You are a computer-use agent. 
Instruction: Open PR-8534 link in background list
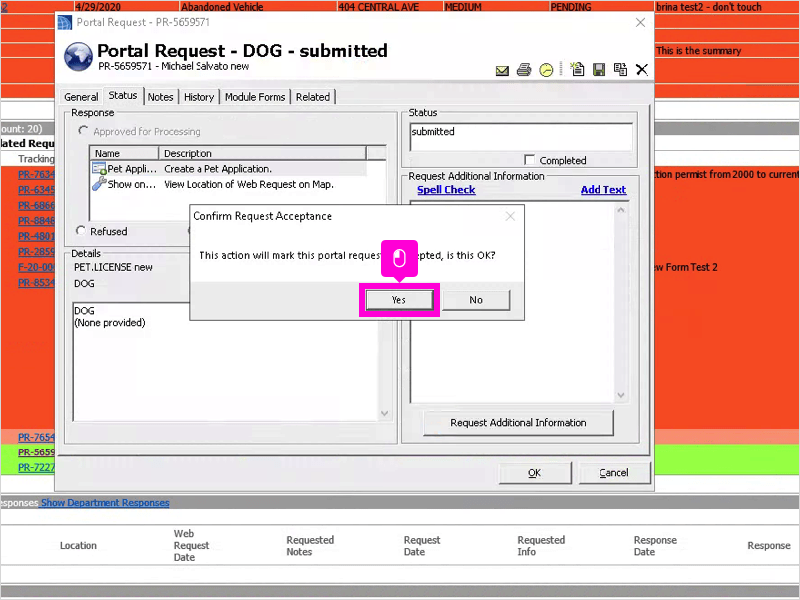[36, 283]
